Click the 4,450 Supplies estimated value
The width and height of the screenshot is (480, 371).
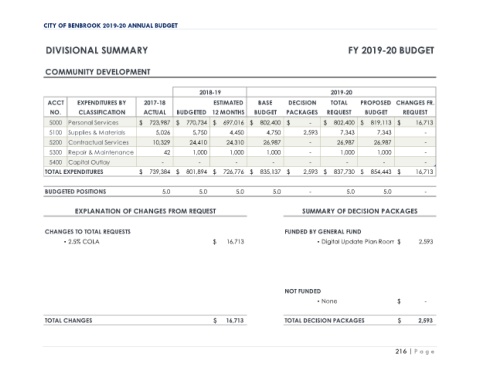coord(237,133)
